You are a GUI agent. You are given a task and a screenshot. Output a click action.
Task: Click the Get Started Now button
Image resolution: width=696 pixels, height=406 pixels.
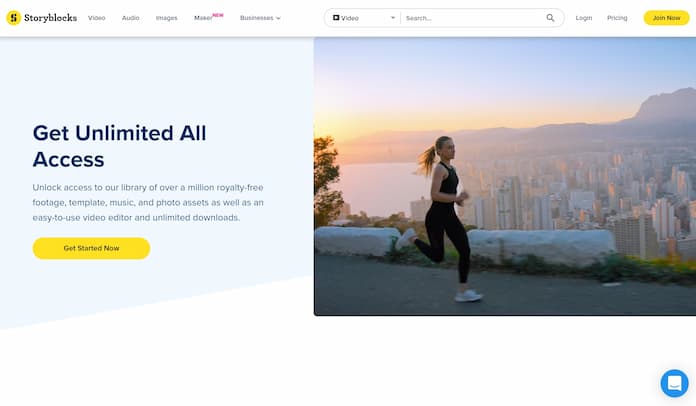pyautogui.click(x=91, y=248)
